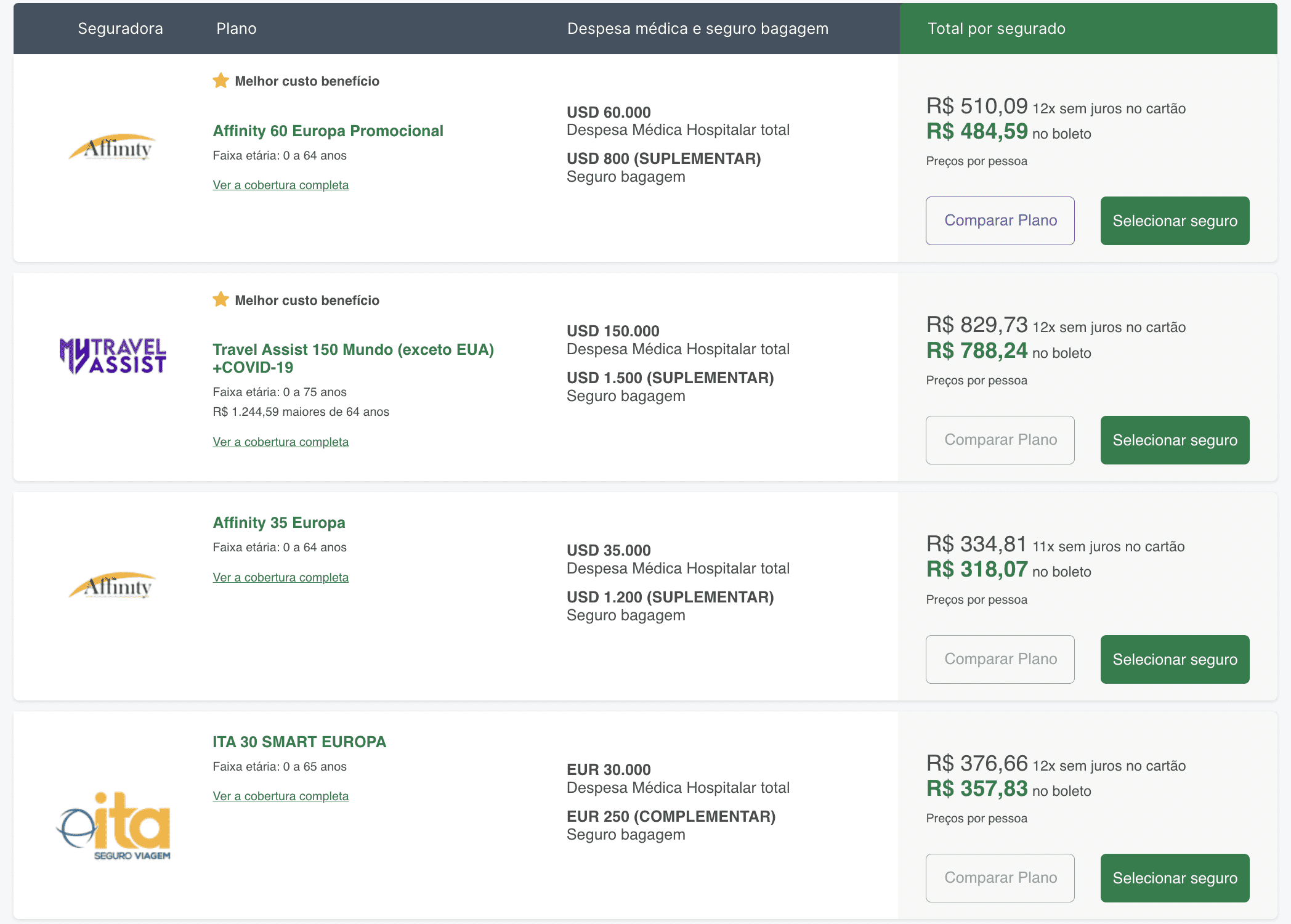
Task: Click Comparar Plano for the R$ 788,24 plan
Action: 1000,440
